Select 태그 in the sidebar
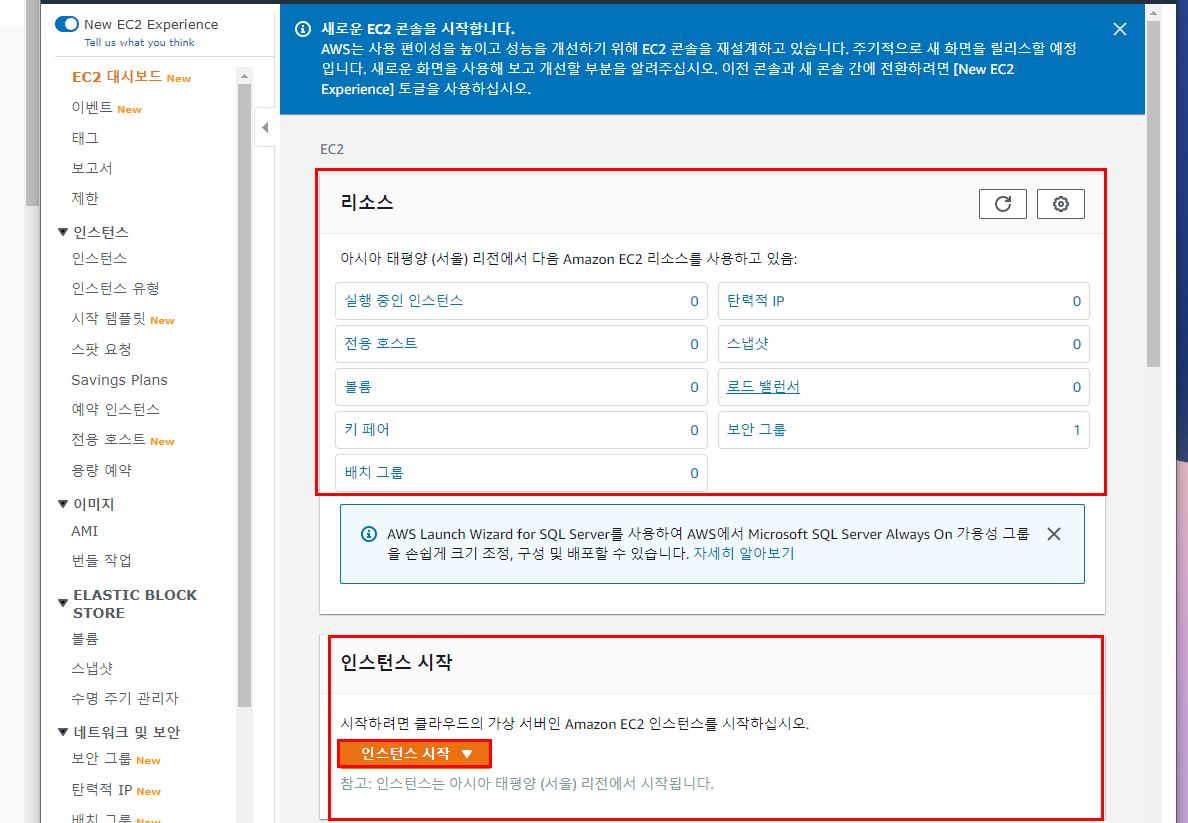This screenshot has height=823, width=1188. [x=85, y=138]
